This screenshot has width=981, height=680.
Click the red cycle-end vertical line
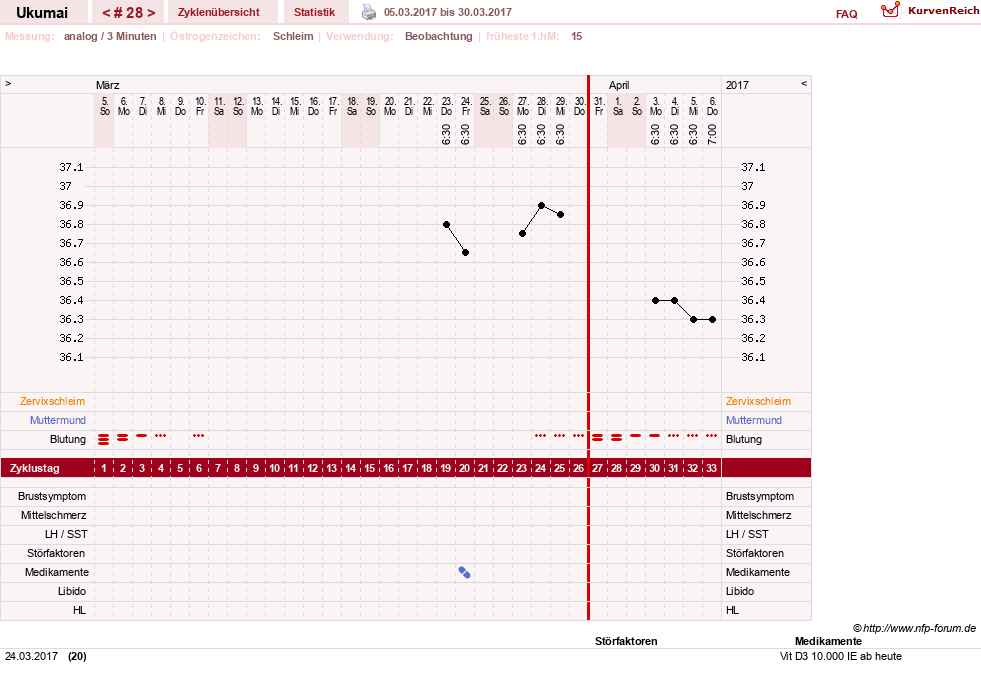(x=588, y=347)
